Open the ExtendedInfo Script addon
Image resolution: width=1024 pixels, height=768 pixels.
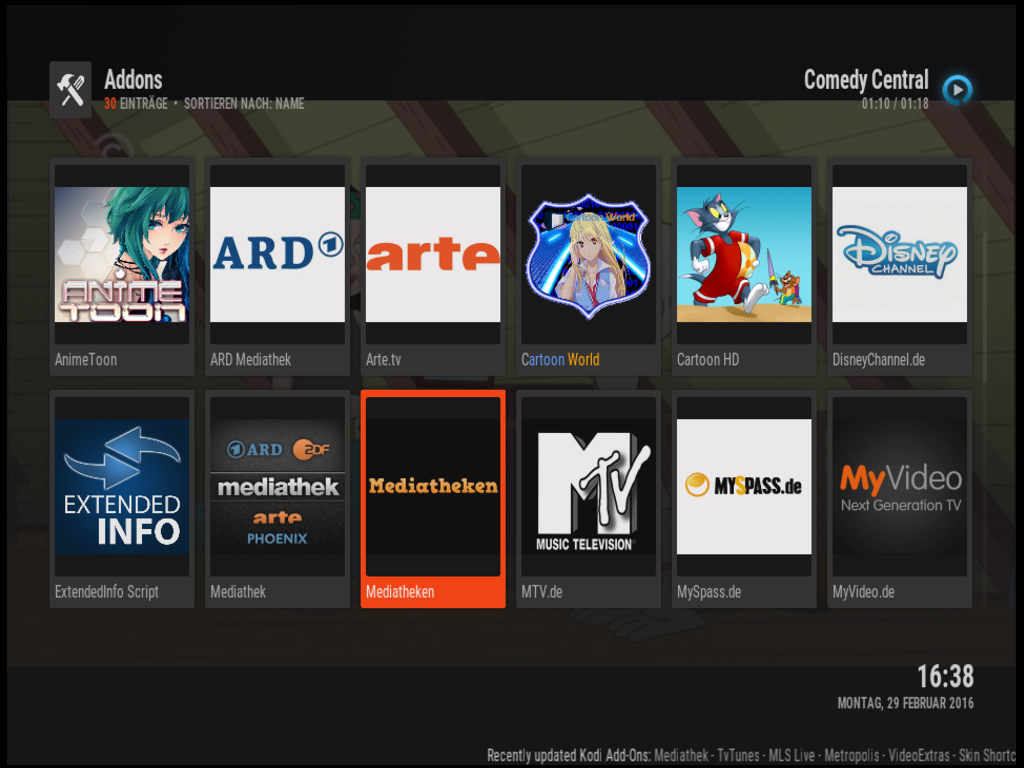coord(122,487)
